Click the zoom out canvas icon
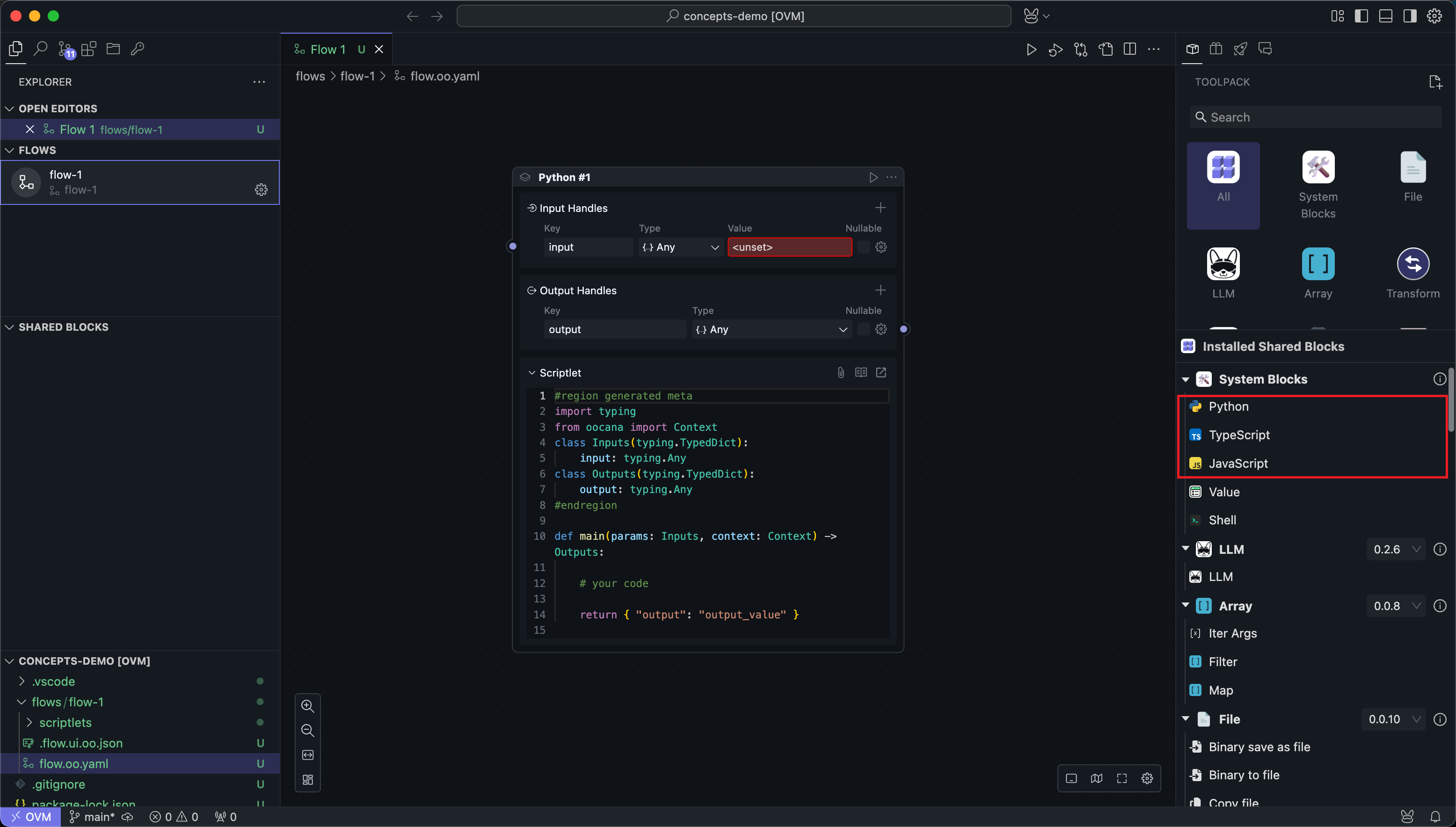The height and width of the screenshot is (827, 1456). point(307,731)
